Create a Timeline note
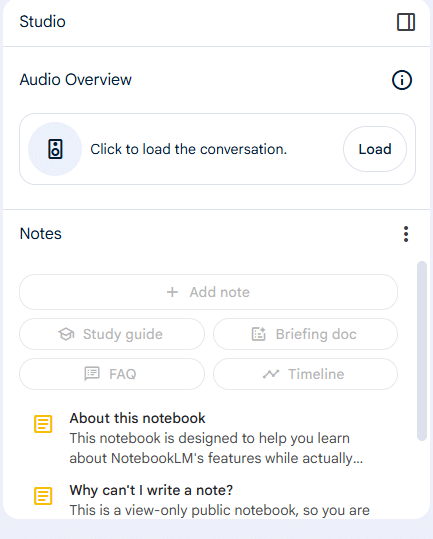433x539 pixels. [306, 374]
